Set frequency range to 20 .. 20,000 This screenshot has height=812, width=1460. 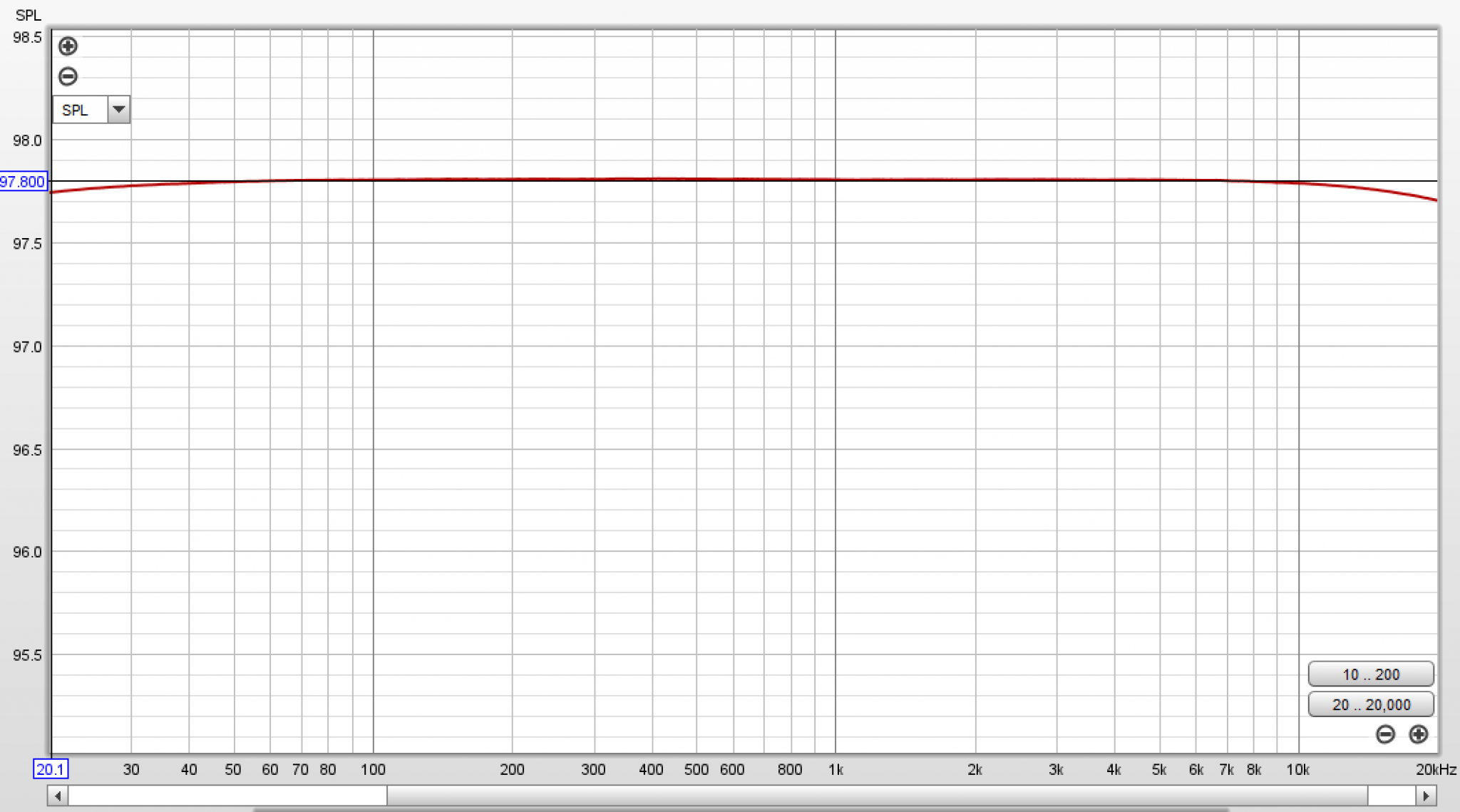click(x=1371, y=704)
